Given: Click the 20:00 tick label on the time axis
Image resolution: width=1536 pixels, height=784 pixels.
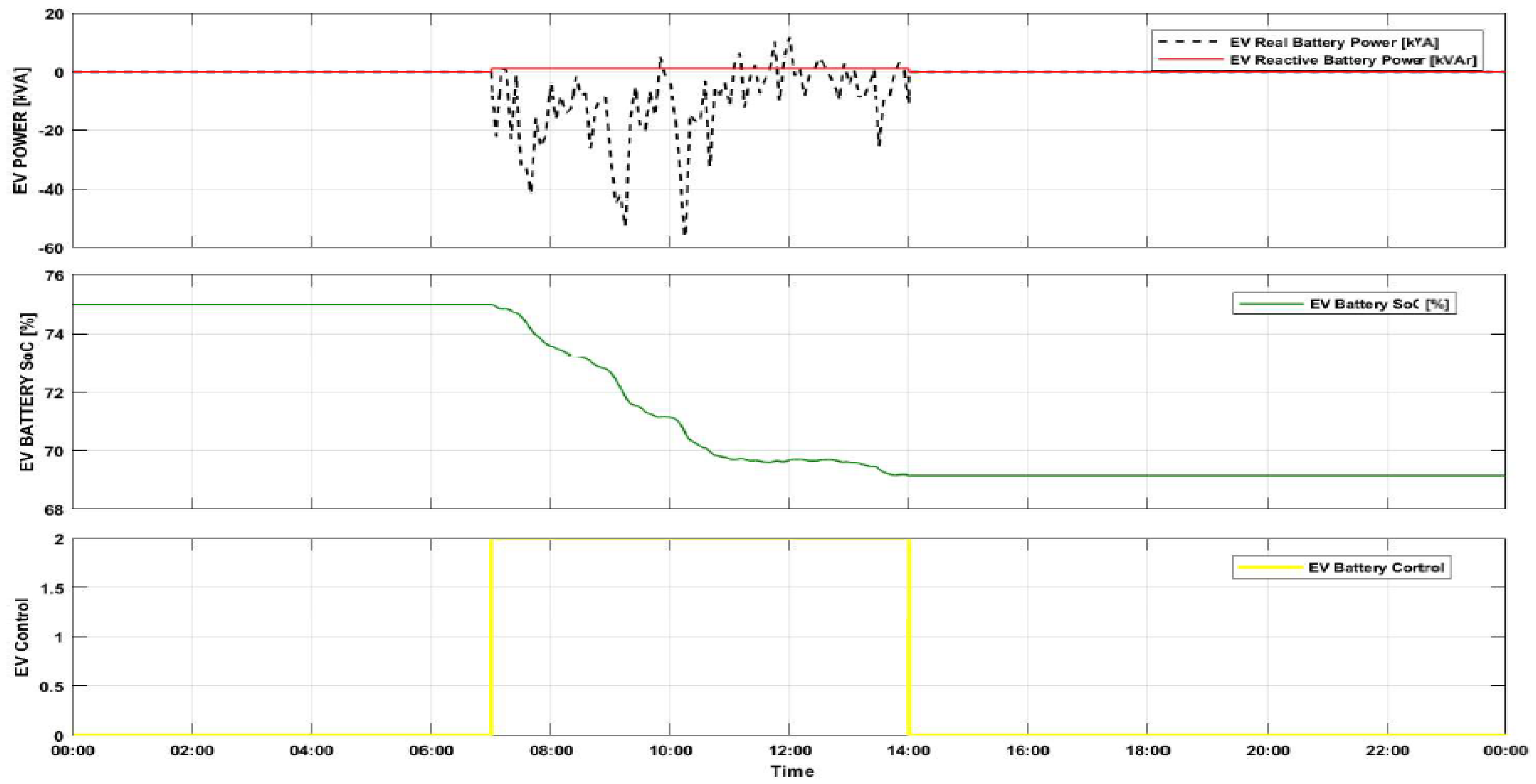Looking at the screenshot, I should pyautogui.click(x=1268, y=751).
